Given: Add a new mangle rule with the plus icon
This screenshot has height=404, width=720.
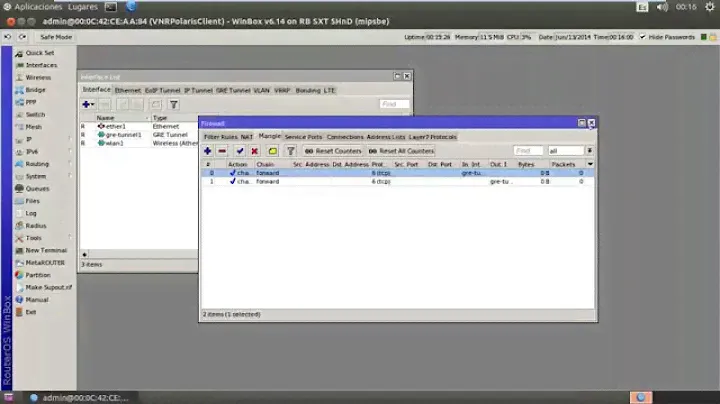Looking at the screenshot, I should (208, 150).
